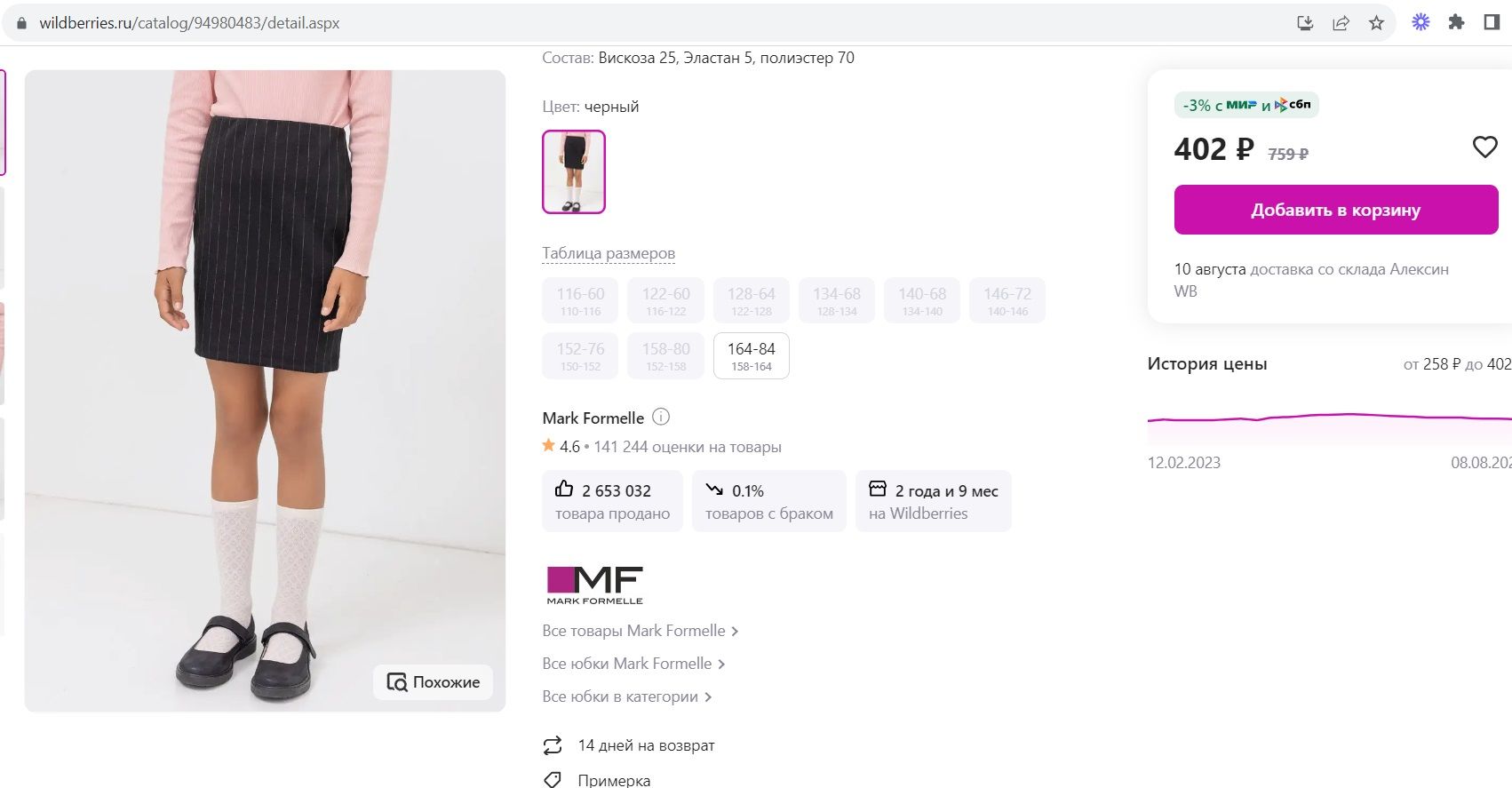This screenshot has width=1512, height=788.
Task: Find similar items with Похожие button
Action: coord(433,682)
